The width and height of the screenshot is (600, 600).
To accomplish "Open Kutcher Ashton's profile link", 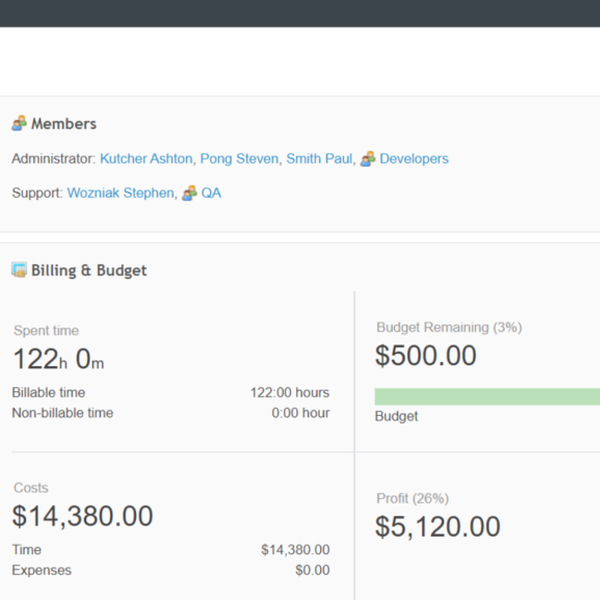I will point(146,159).
